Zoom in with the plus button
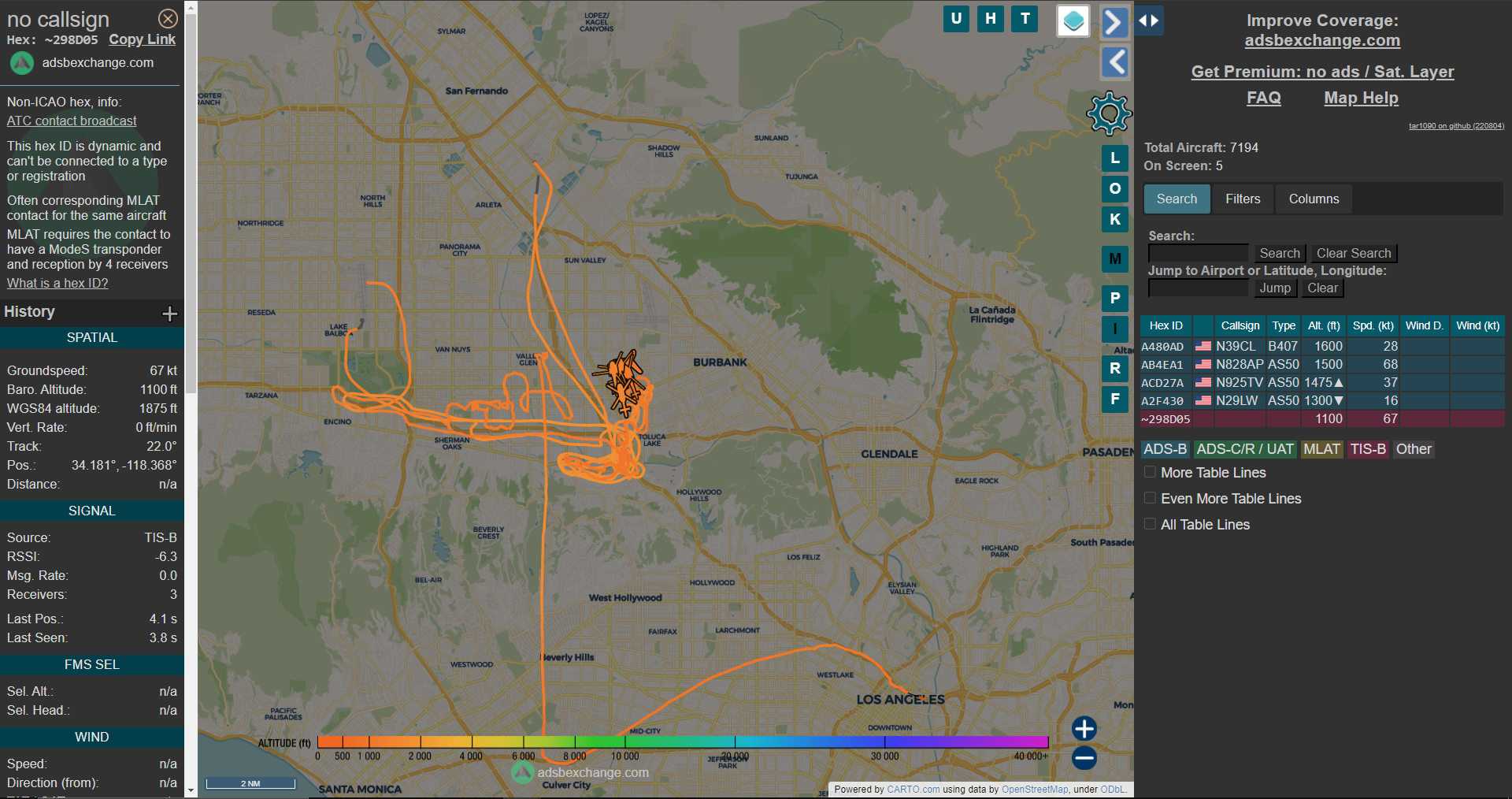1512x799 pixels. 1084,728
